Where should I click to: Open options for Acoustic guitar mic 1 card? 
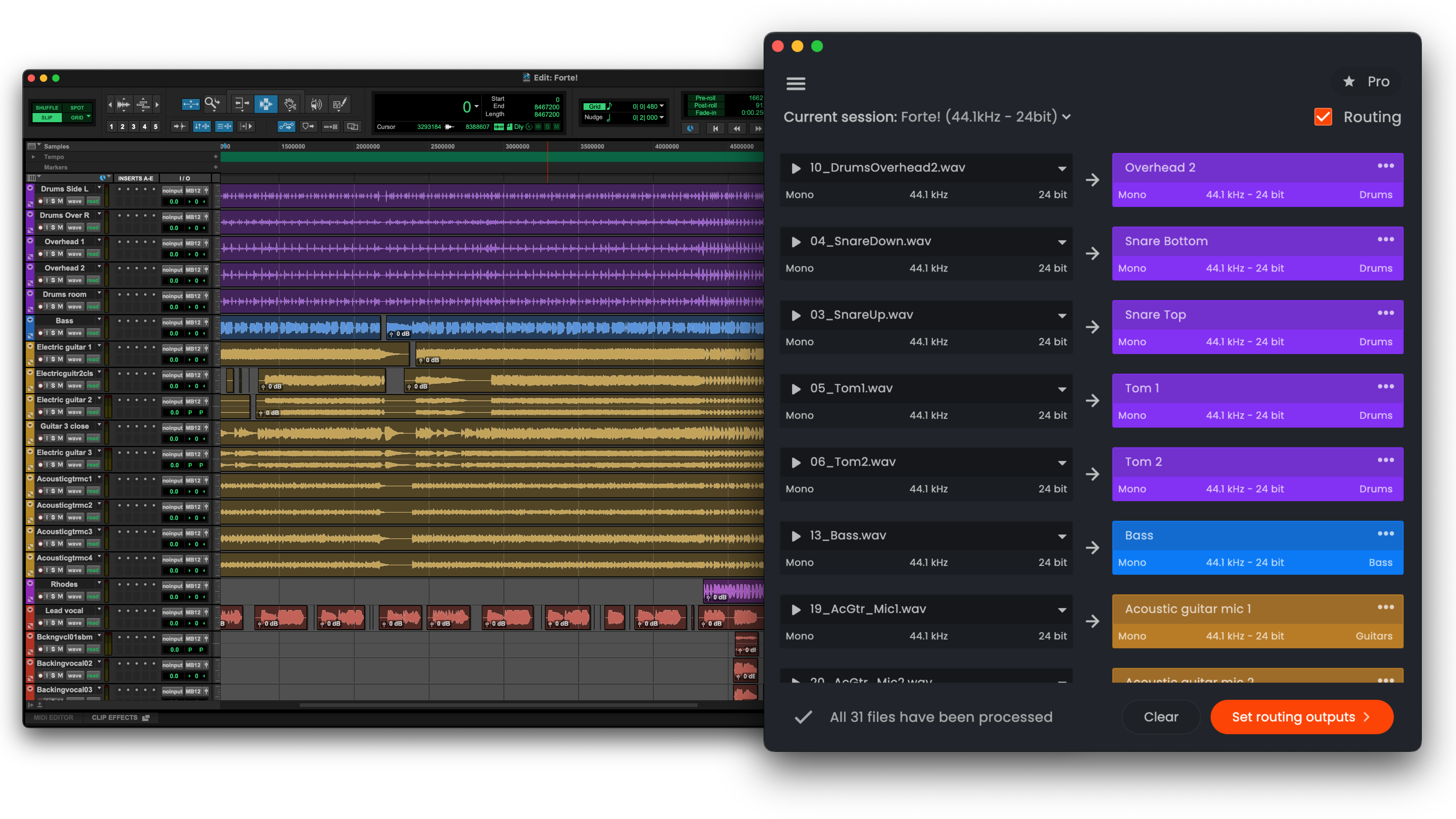(x=1385, y=607)
